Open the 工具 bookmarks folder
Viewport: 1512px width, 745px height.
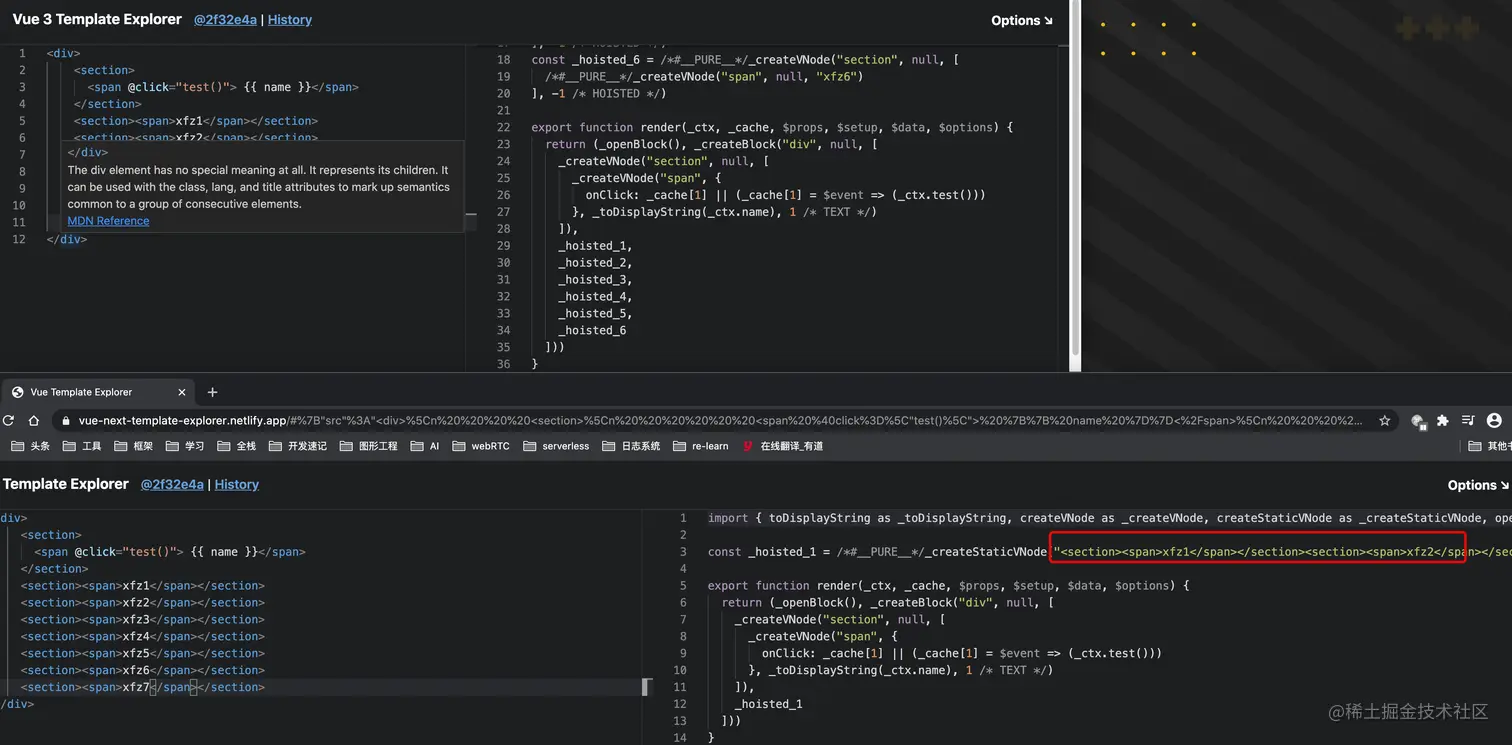[x=82, y=446]
